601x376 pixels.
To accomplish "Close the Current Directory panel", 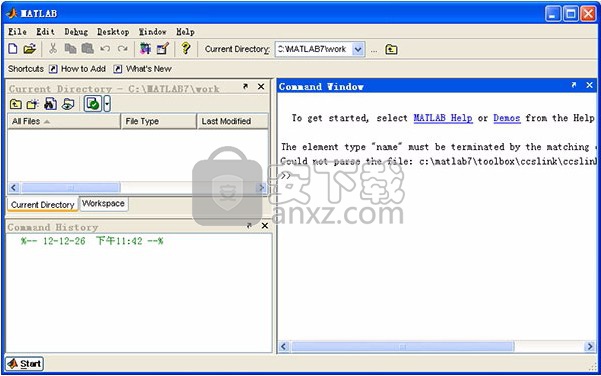I will [x=261, y=87].
